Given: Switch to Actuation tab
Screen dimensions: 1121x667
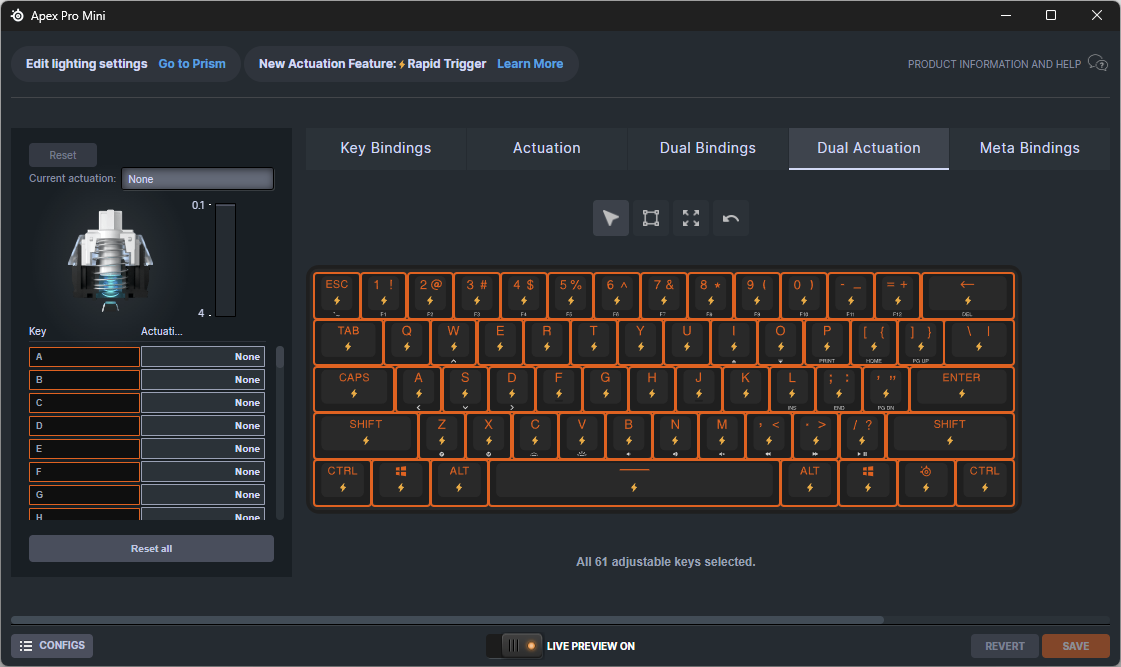Looking at the screenshot, I should click(546, 148).
